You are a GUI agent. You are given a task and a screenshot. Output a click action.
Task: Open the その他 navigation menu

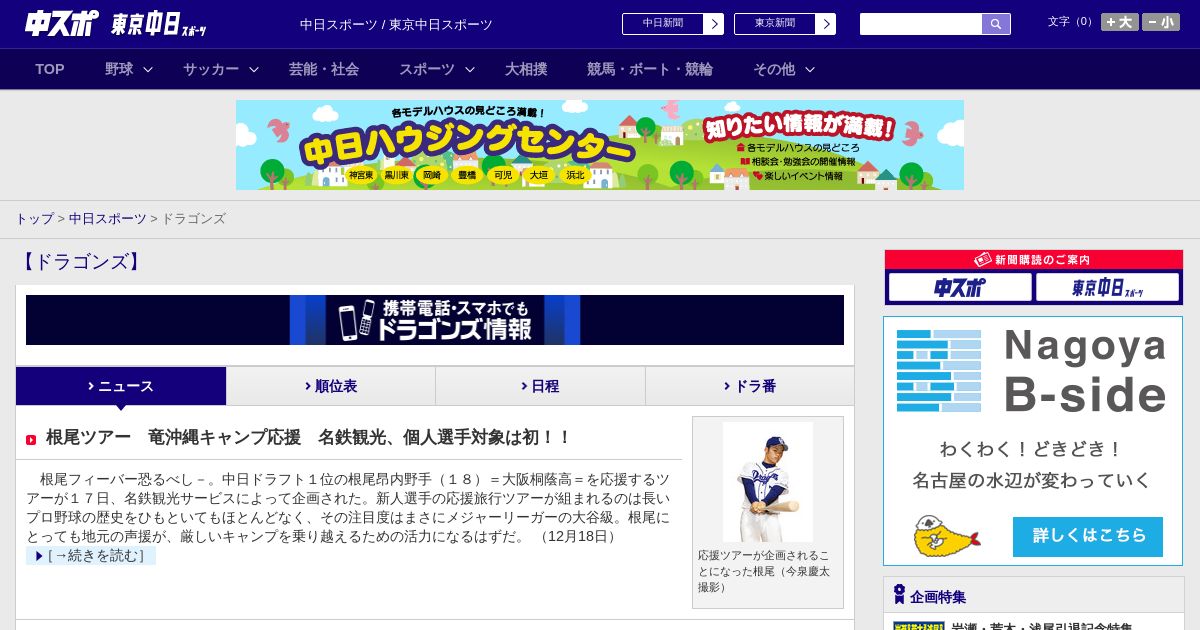pos(774,69)
